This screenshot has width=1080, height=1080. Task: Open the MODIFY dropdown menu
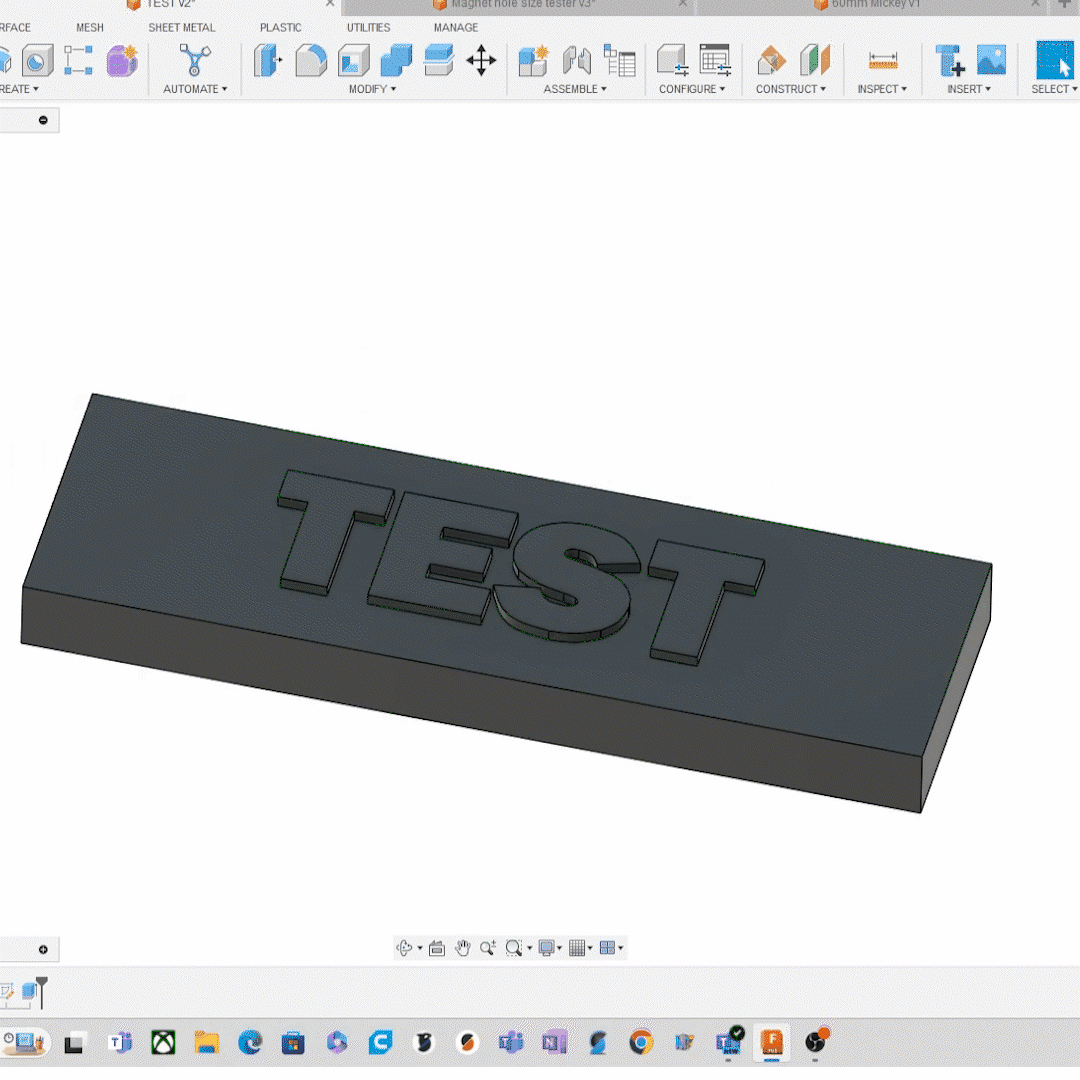(372, 89)
